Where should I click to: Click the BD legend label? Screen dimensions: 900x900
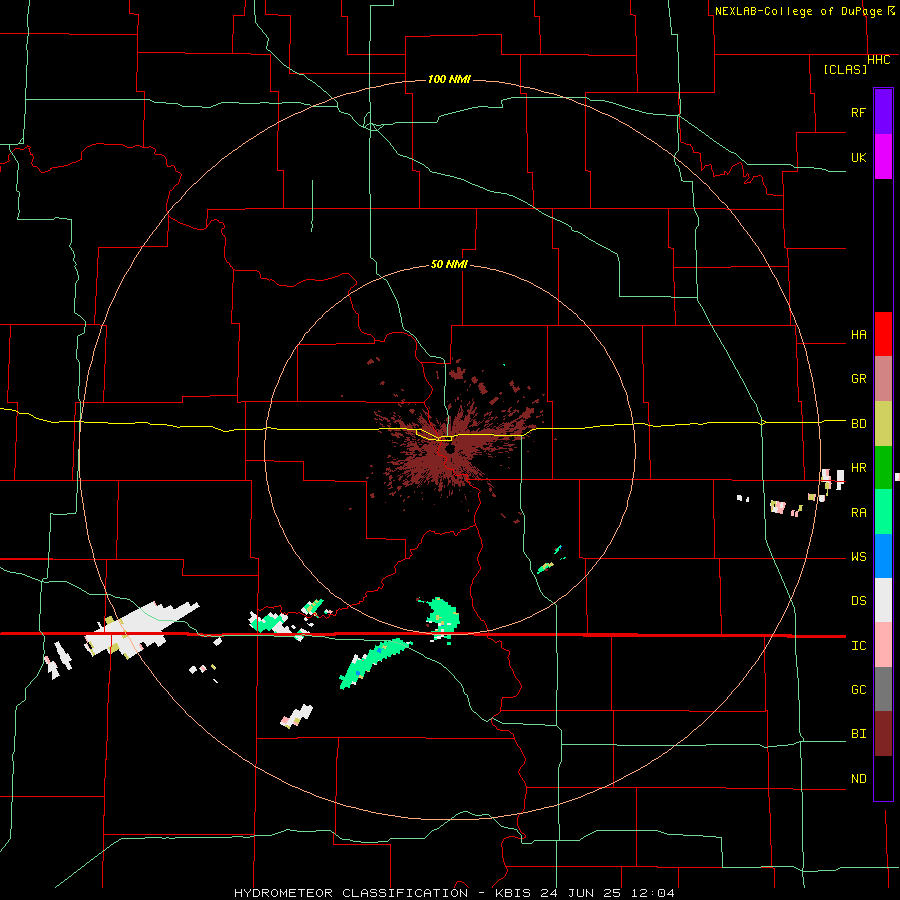click(x=858, y=424)
